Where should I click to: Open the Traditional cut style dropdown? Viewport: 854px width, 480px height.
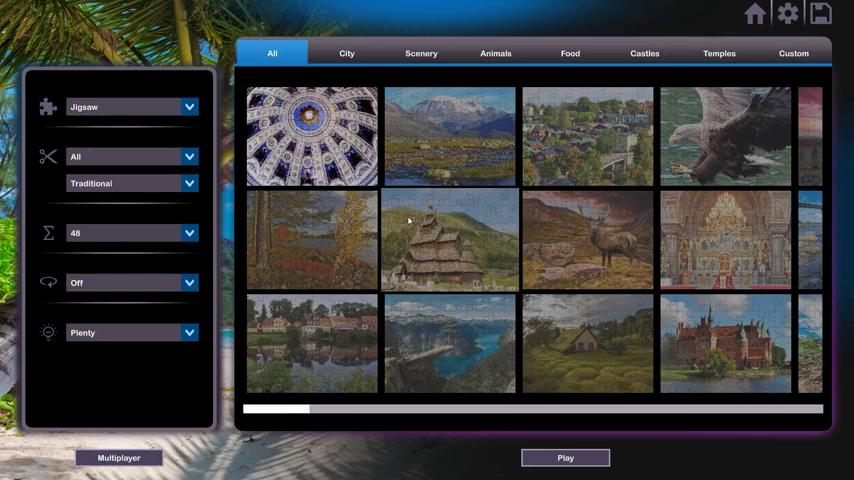(189, 184)
